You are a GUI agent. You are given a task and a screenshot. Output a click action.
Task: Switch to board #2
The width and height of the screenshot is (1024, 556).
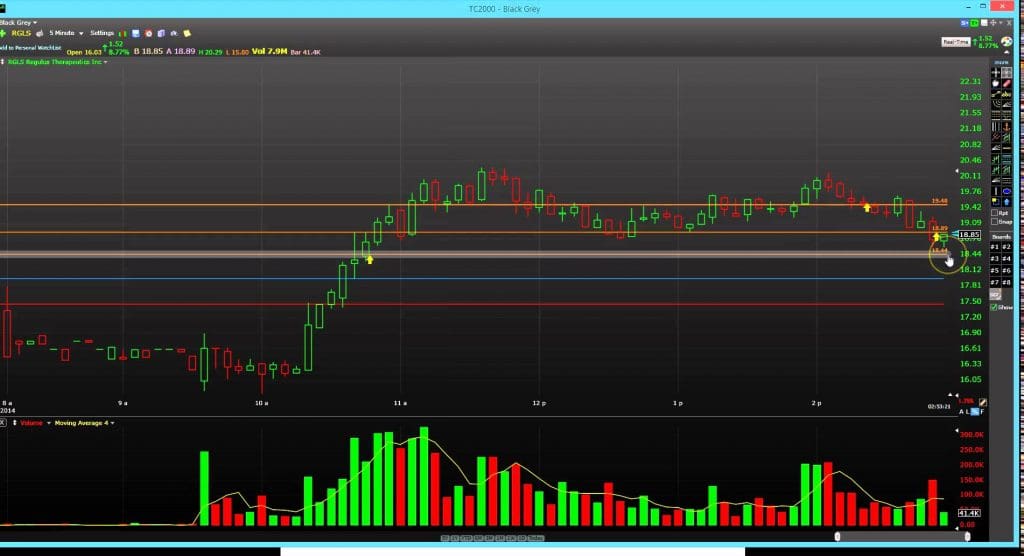[1007, 247]
